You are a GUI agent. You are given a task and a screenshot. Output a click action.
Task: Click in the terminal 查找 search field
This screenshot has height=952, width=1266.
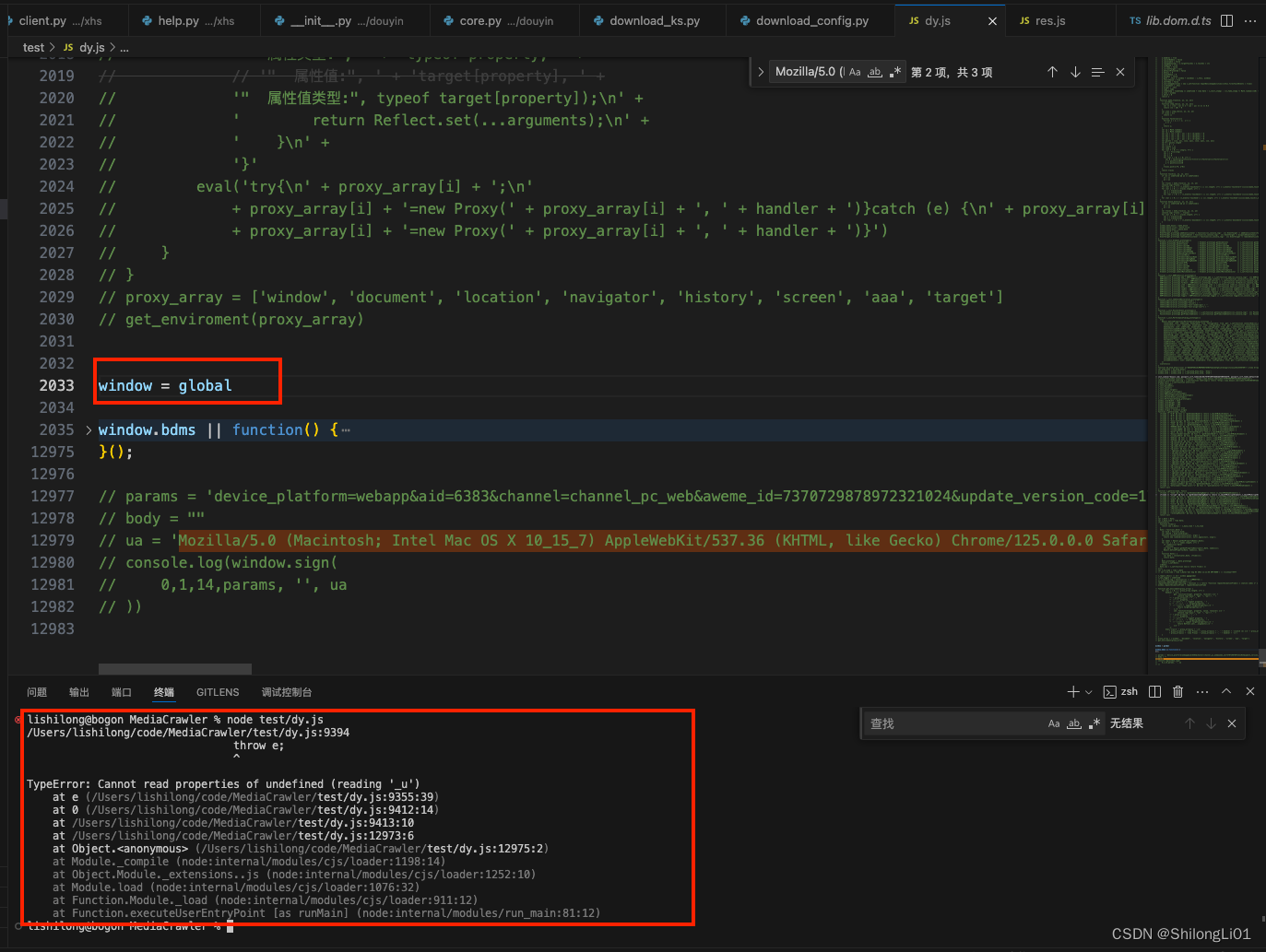coord(950,723)
